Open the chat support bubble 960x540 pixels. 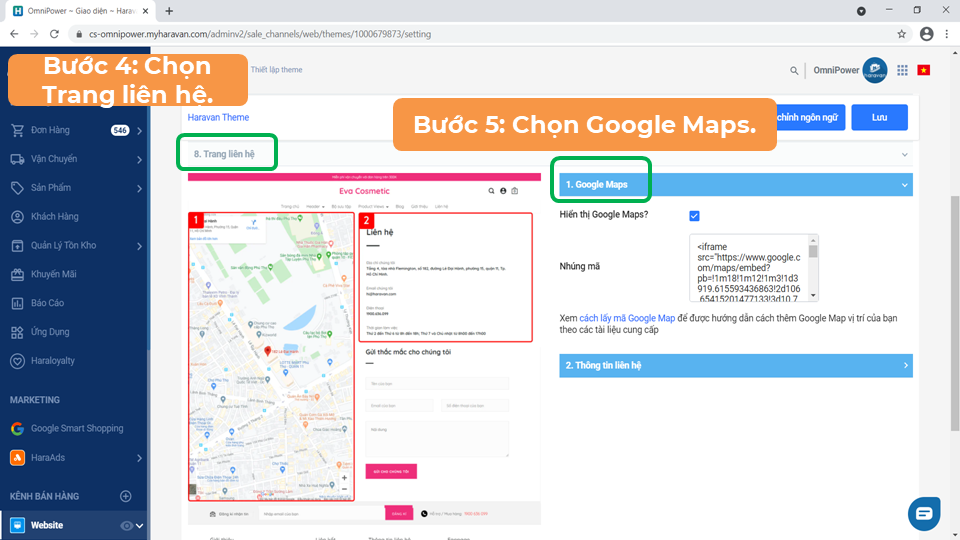click(x=923, y=513)
